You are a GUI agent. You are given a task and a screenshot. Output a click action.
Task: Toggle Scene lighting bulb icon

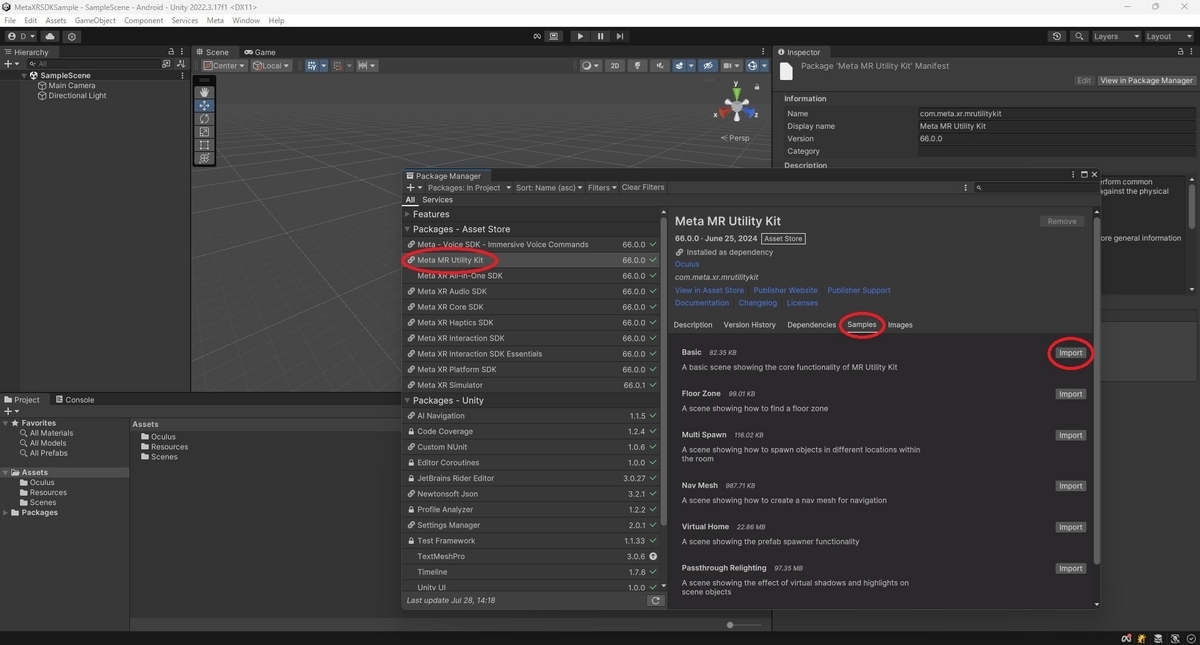tap(637, 66)
